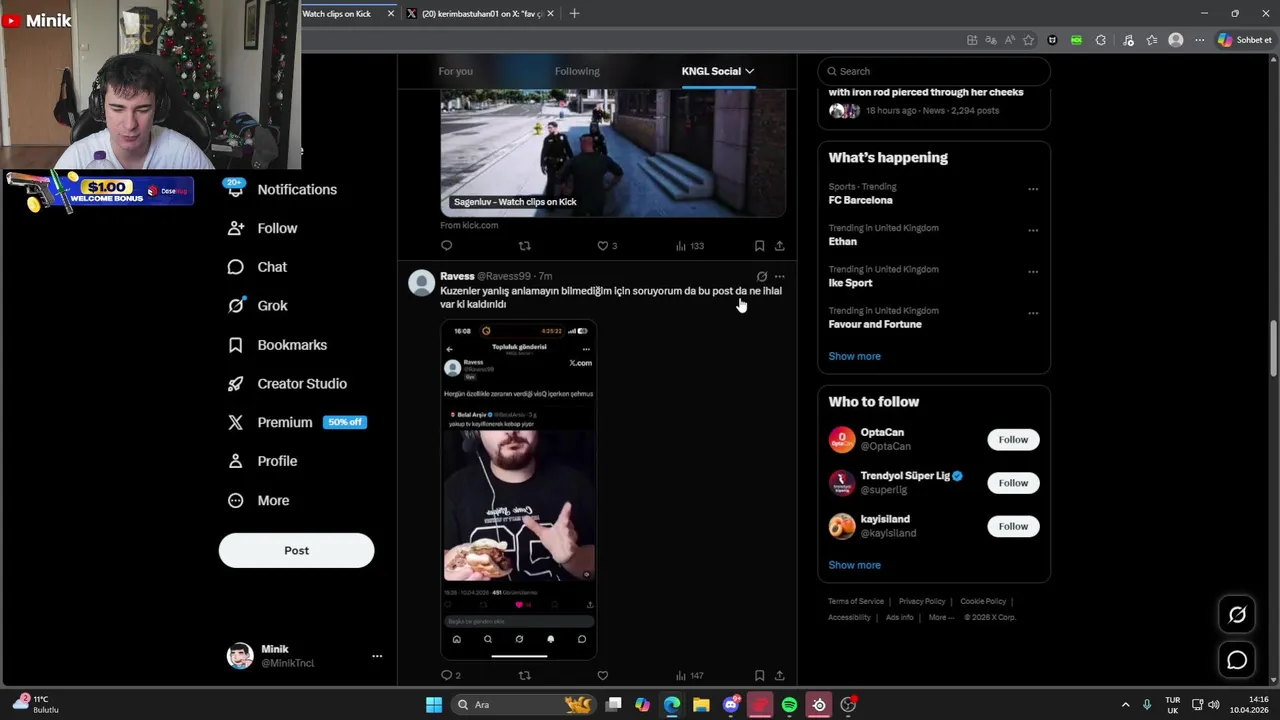This screenshot has width=1280, height=720.
Task: Open Grok from the sidebar
Action: (258, 306)
